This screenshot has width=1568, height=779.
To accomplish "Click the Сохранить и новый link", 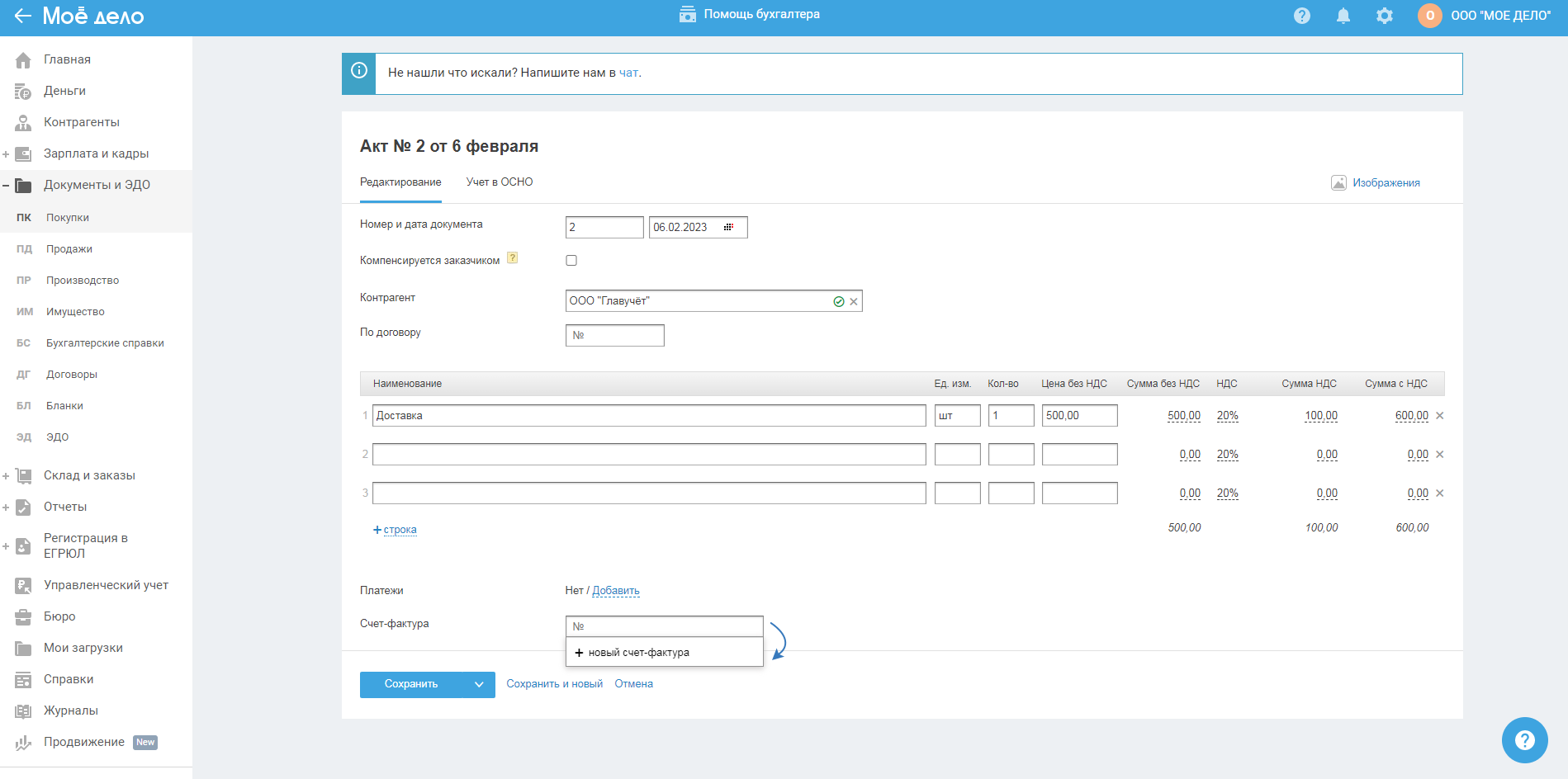I will (554, 684).
